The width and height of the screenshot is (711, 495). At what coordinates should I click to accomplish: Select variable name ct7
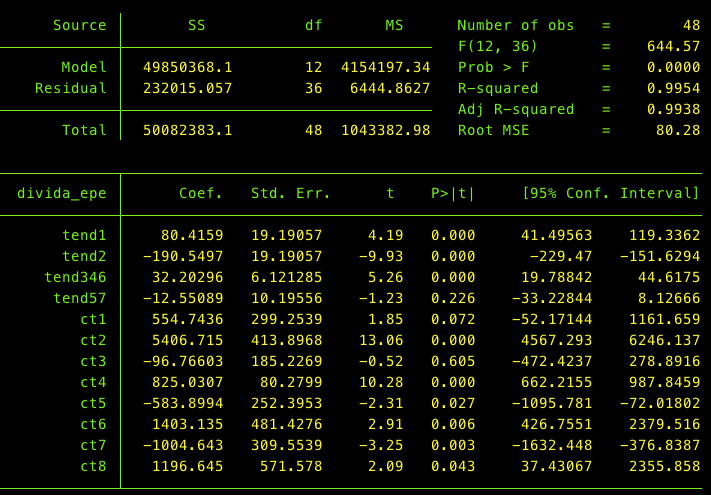tap(93, 446)
